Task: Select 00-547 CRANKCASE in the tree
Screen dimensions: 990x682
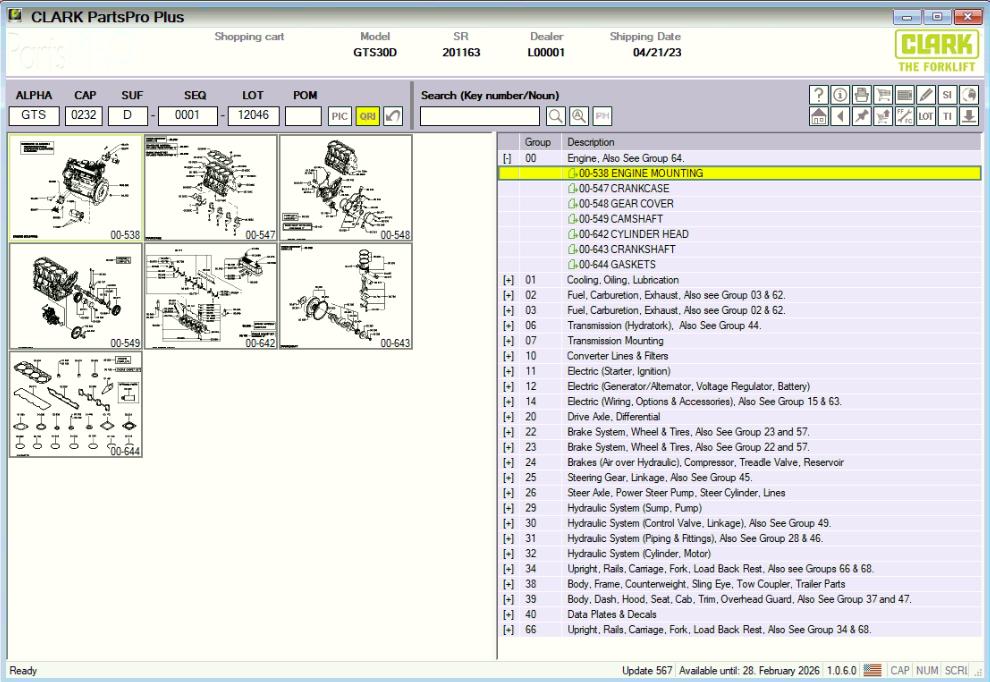Action: pyautogui.click(x=622, y=188)
